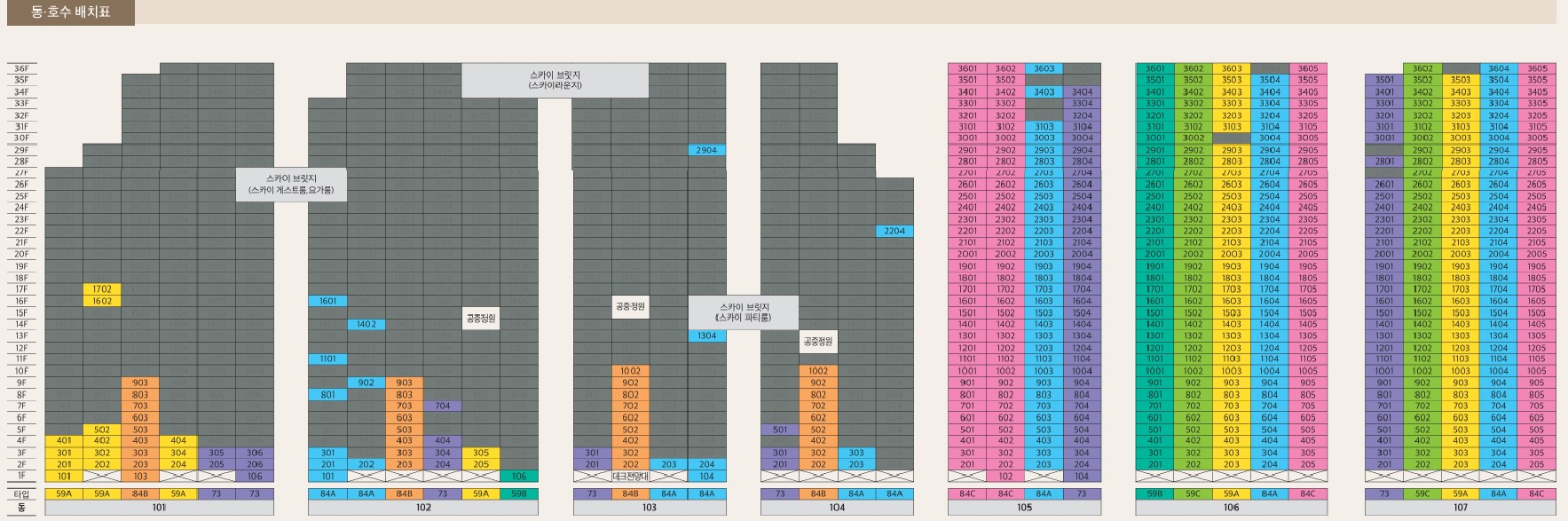This screenshot has height=521, width=1568.
Task: Select unit 2904 in building 103
Action: (706, 150)
